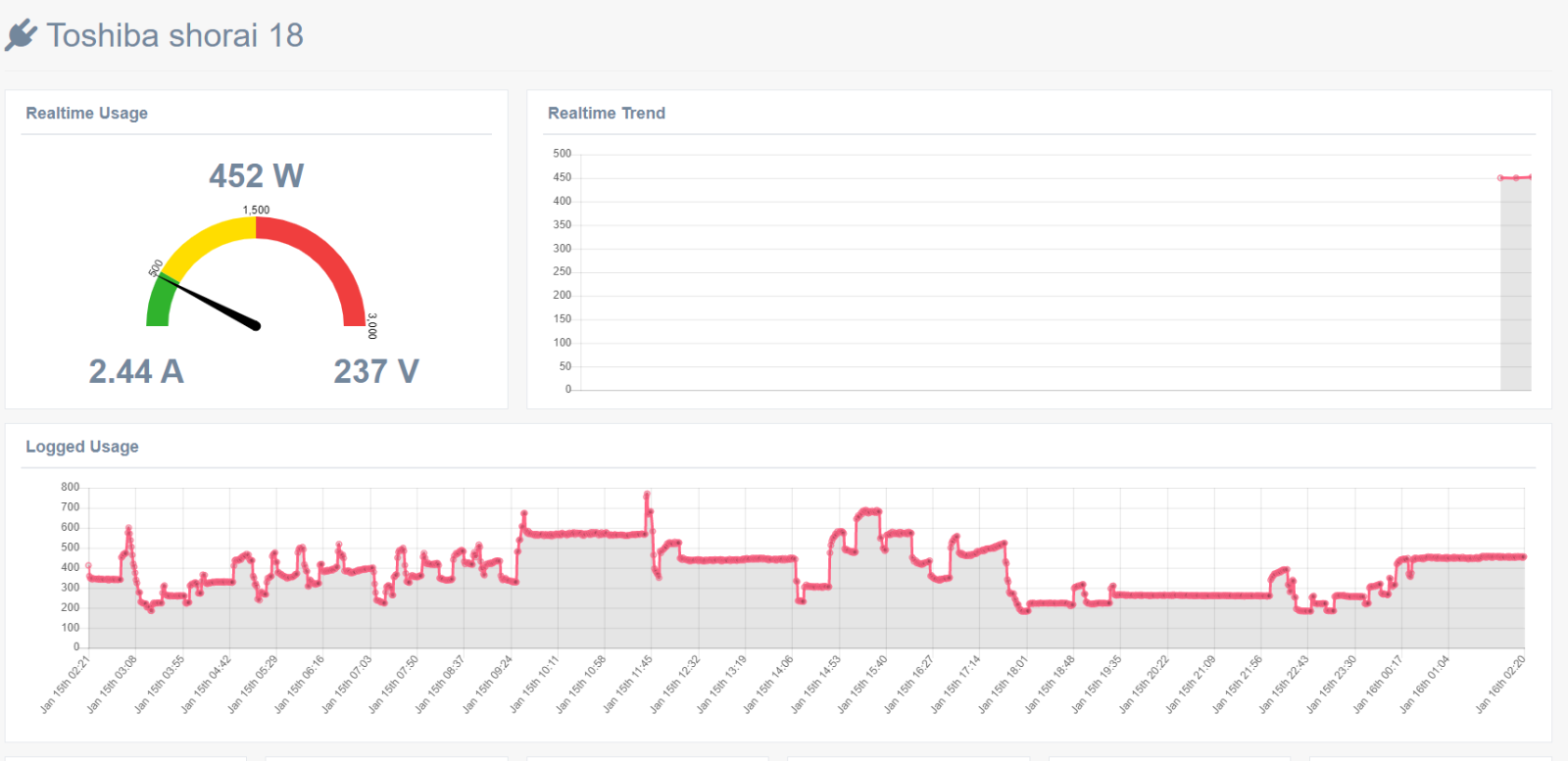Screen dimensions: 1568x761
Task: Click the plug icon beside Toshiba shorai 18
Action: coord(21,35)
